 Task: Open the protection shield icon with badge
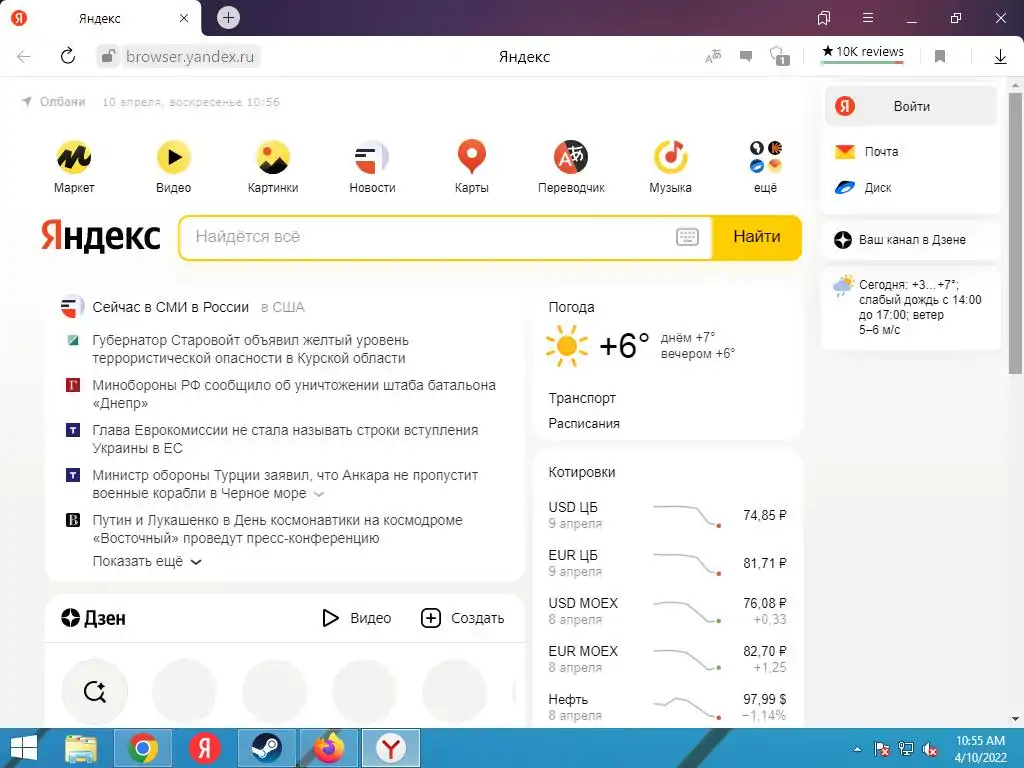779,56
